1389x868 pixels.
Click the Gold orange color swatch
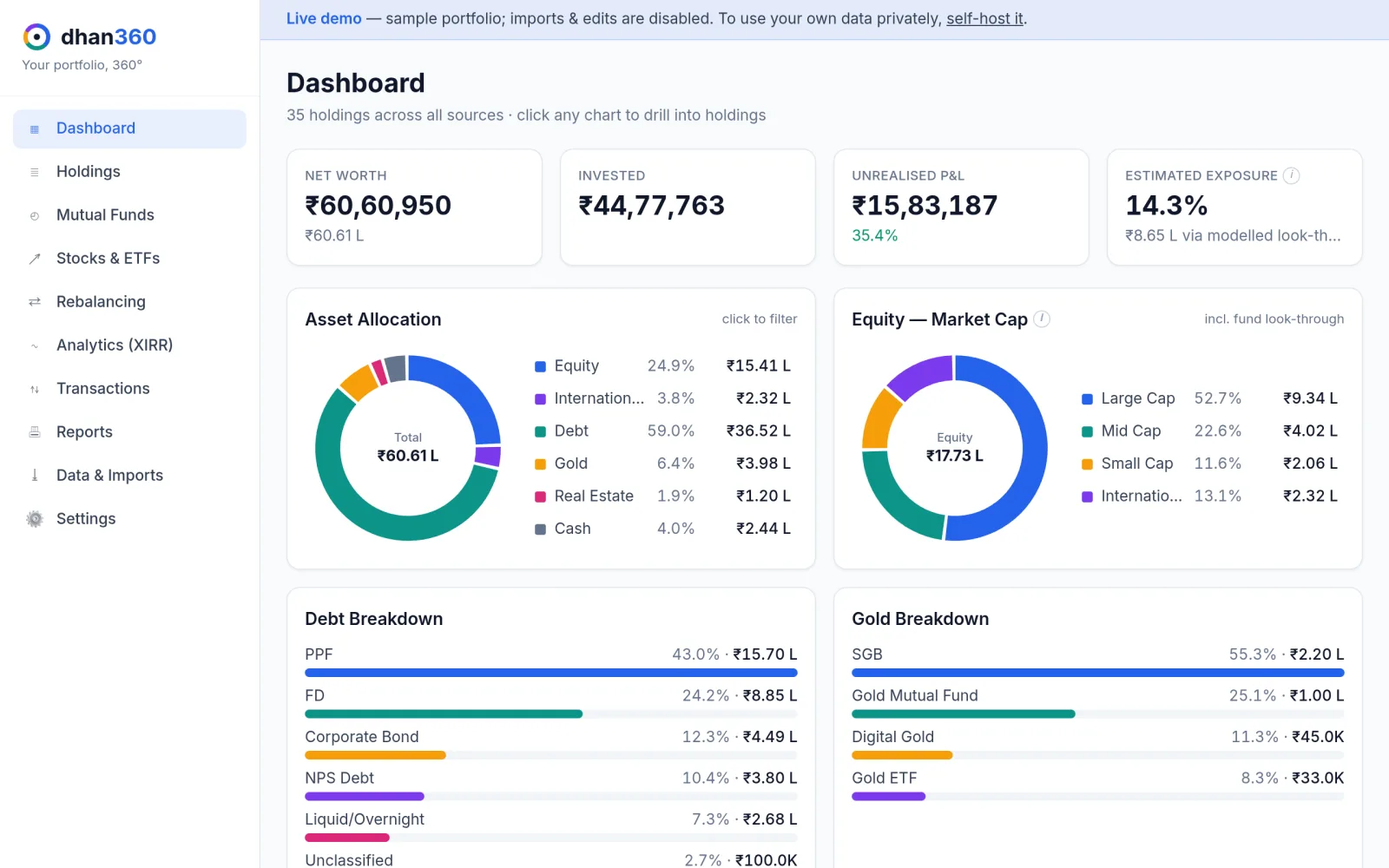(x=540, y=464)
